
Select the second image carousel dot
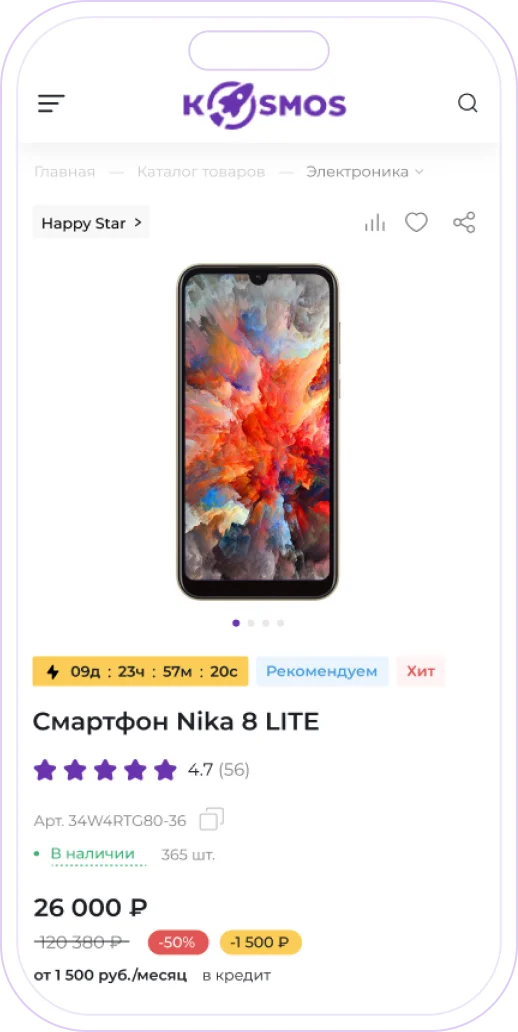251,623
